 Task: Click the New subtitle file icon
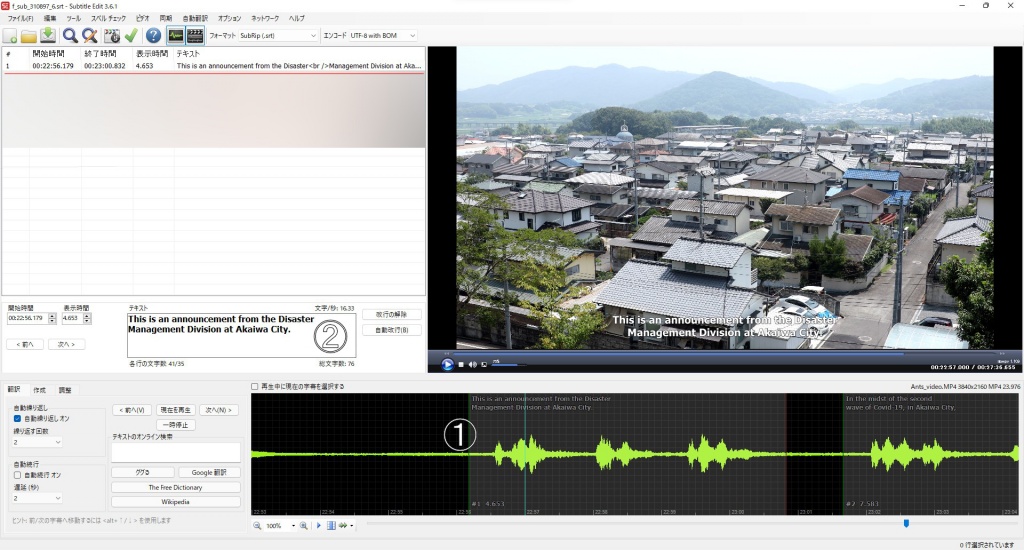click(10, 35)
